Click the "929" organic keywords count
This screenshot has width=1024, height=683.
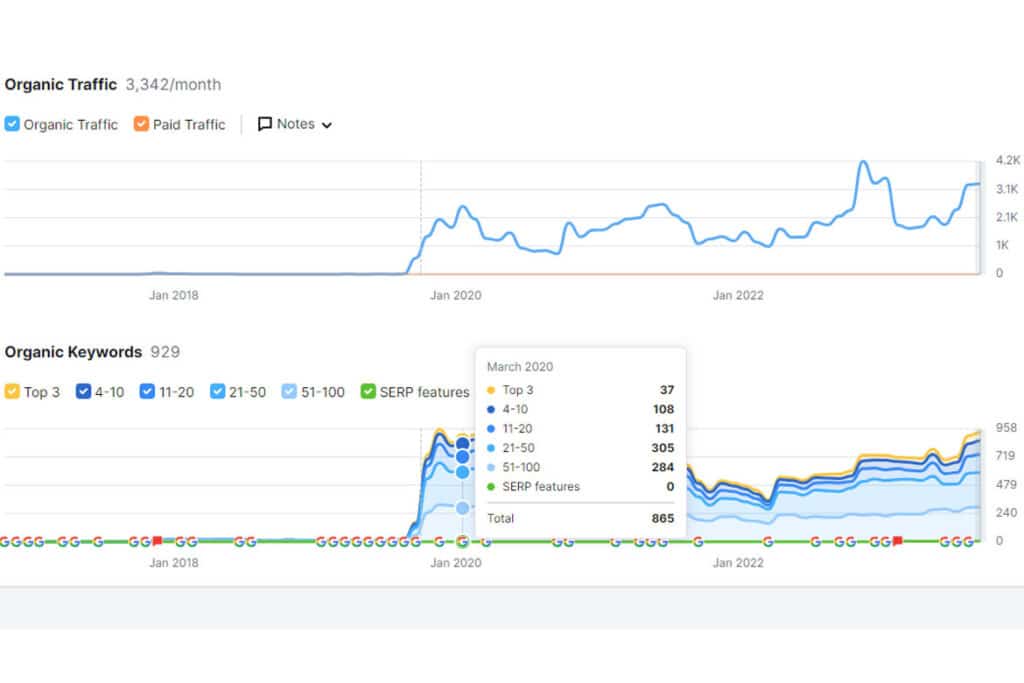point(165,352)
